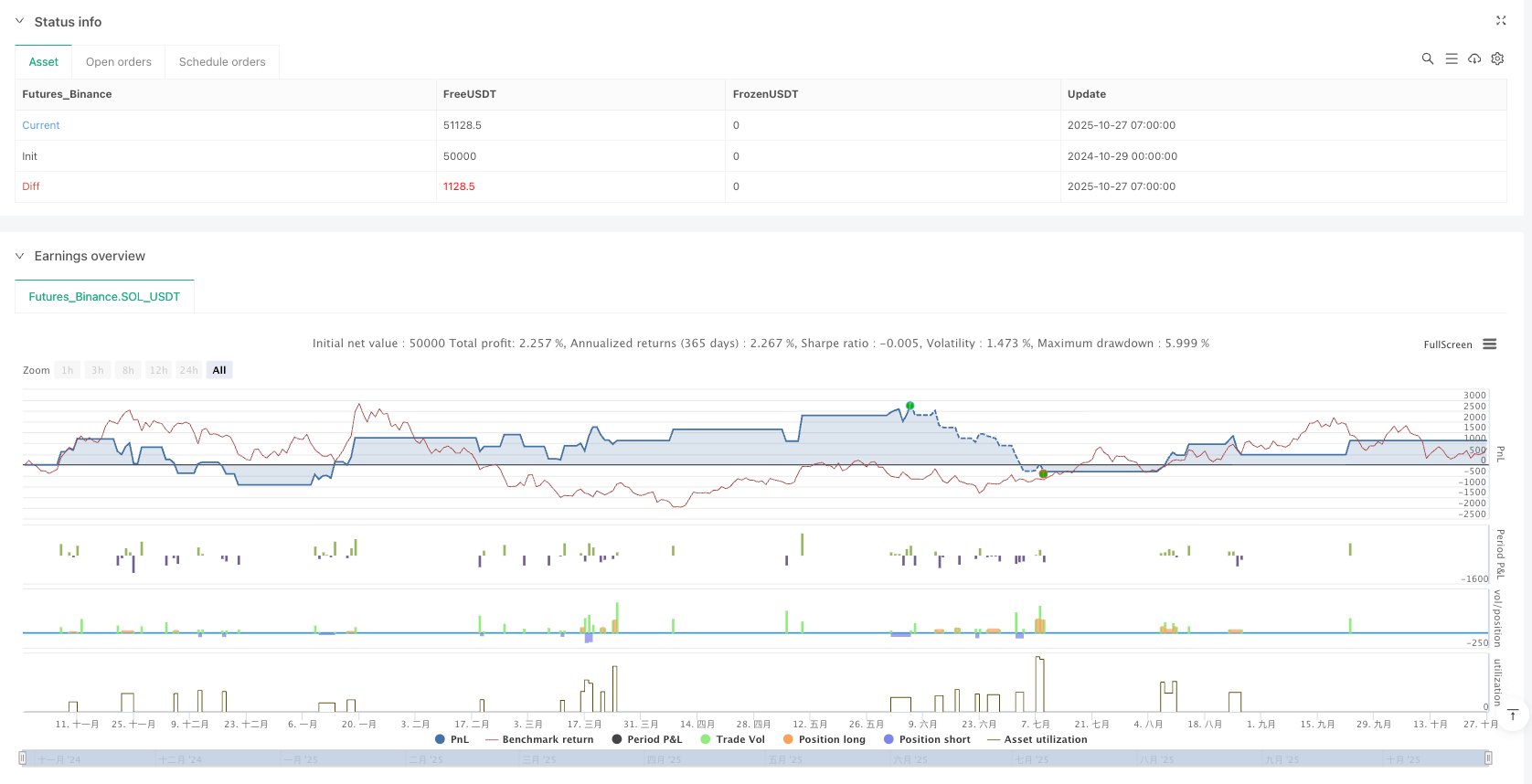
Task: Click the list lines icon beside search
Action: coord(1451,58)
